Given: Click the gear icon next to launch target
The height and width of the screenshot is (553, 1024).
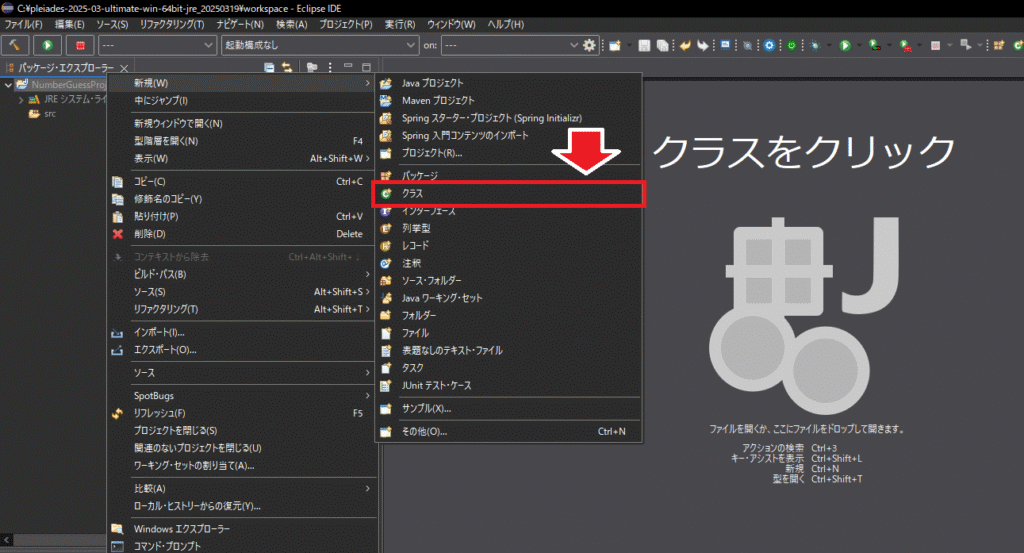Looking at the screenshot, I should 589,45.
